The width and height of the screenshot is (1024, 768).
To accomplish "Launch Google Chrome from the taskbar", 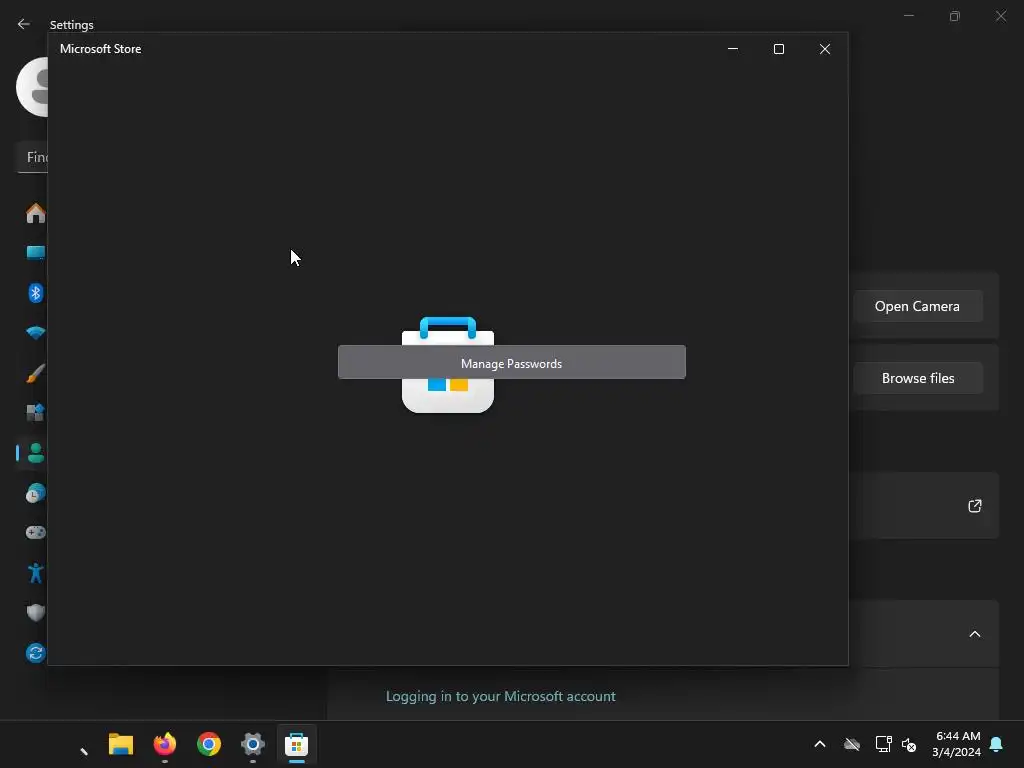I will pyautogui.click(x=209, y=744).
